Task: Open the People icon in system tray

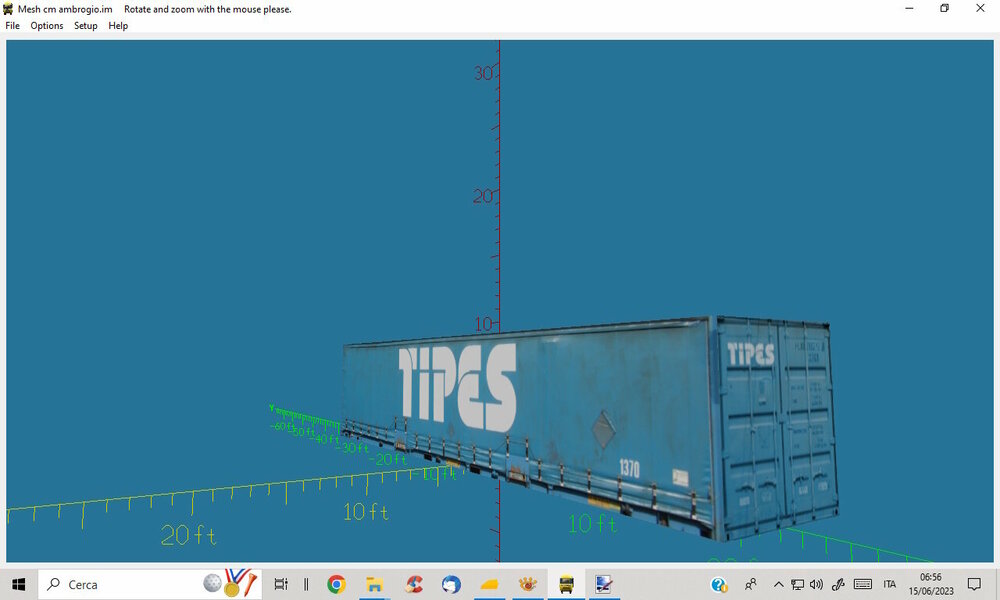Action: (x=751, y=584)
